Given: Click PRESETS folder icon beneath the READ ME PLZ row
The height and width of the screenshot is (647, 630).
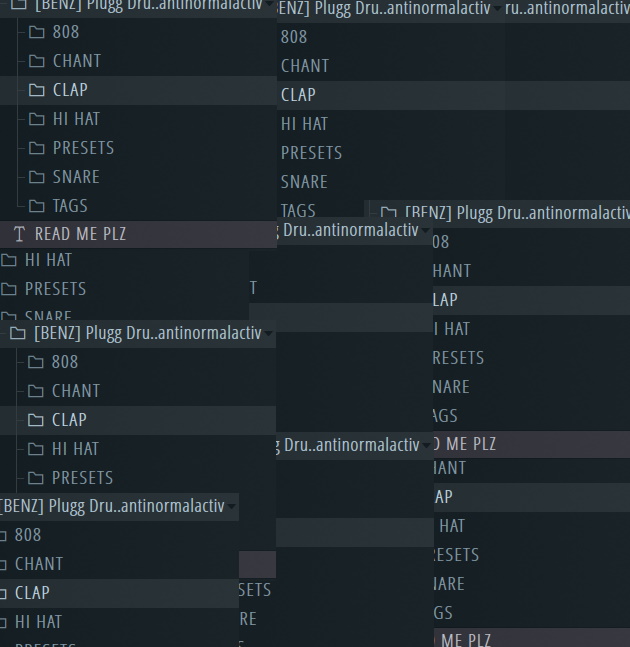Looking at the screenshot, I should click(x=9, y=289).
